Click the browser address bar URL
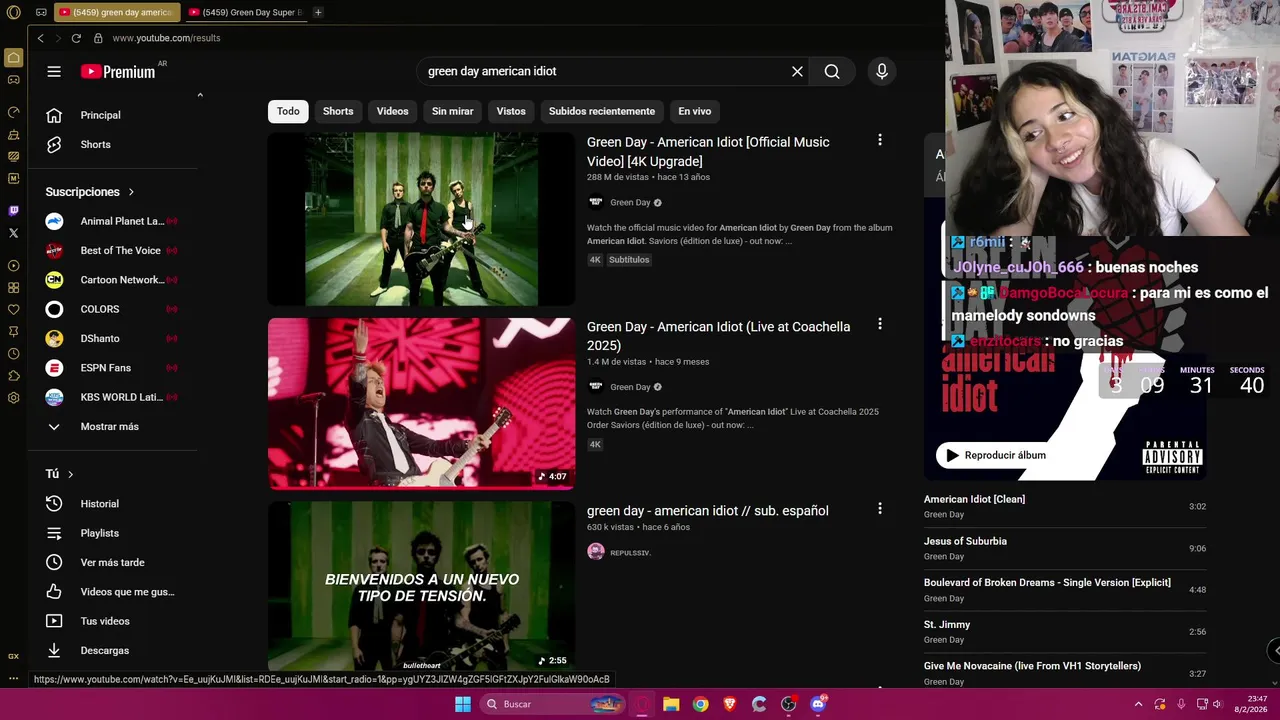The image size is (1280, 720). (166, 38)
